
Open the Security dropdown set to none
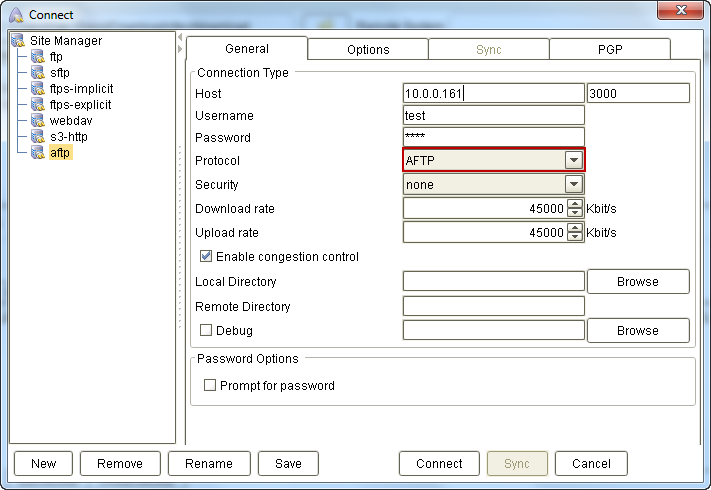[573, 184]
